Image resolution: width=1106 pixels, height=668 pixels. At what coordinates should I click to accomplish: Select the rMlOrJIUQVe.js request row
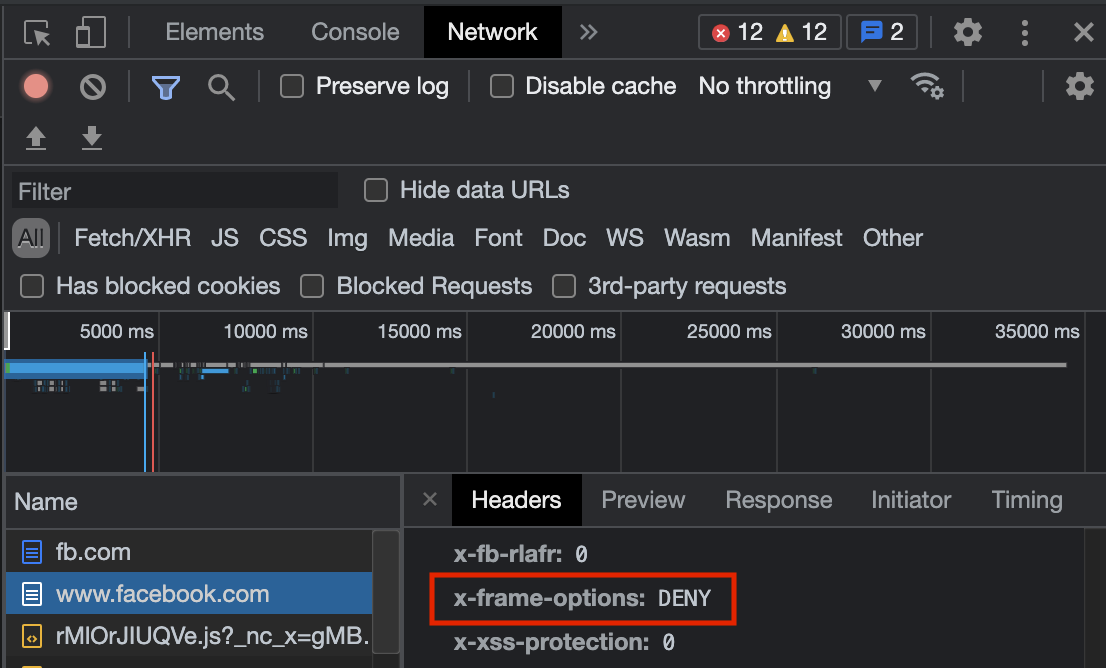[x=189, y=636]
